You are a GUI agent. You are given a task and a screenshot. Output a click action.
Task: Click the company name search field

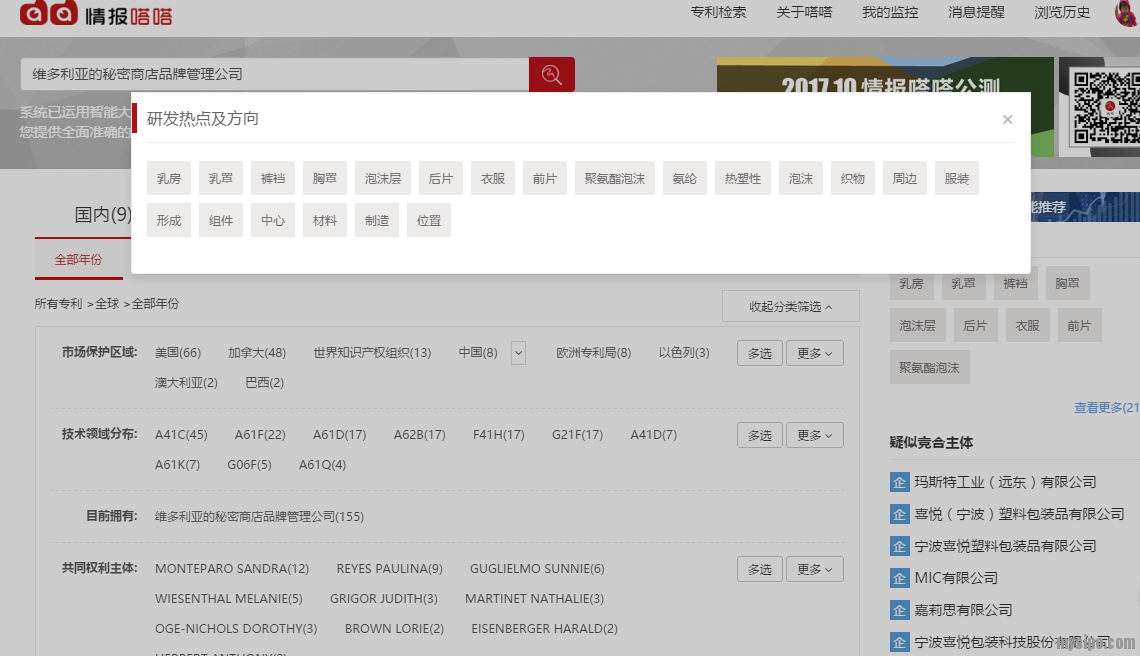click(x=275, y=74)
